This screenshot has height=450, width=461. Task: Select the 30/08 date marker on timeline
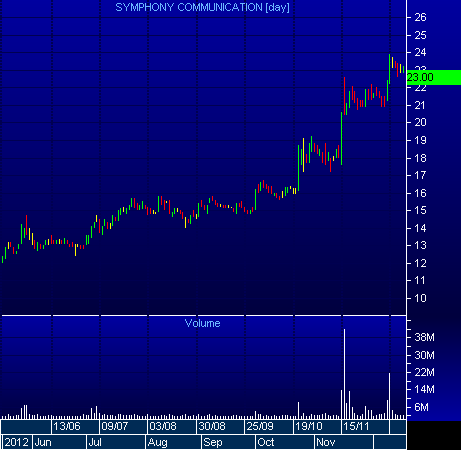click(212, 426)
